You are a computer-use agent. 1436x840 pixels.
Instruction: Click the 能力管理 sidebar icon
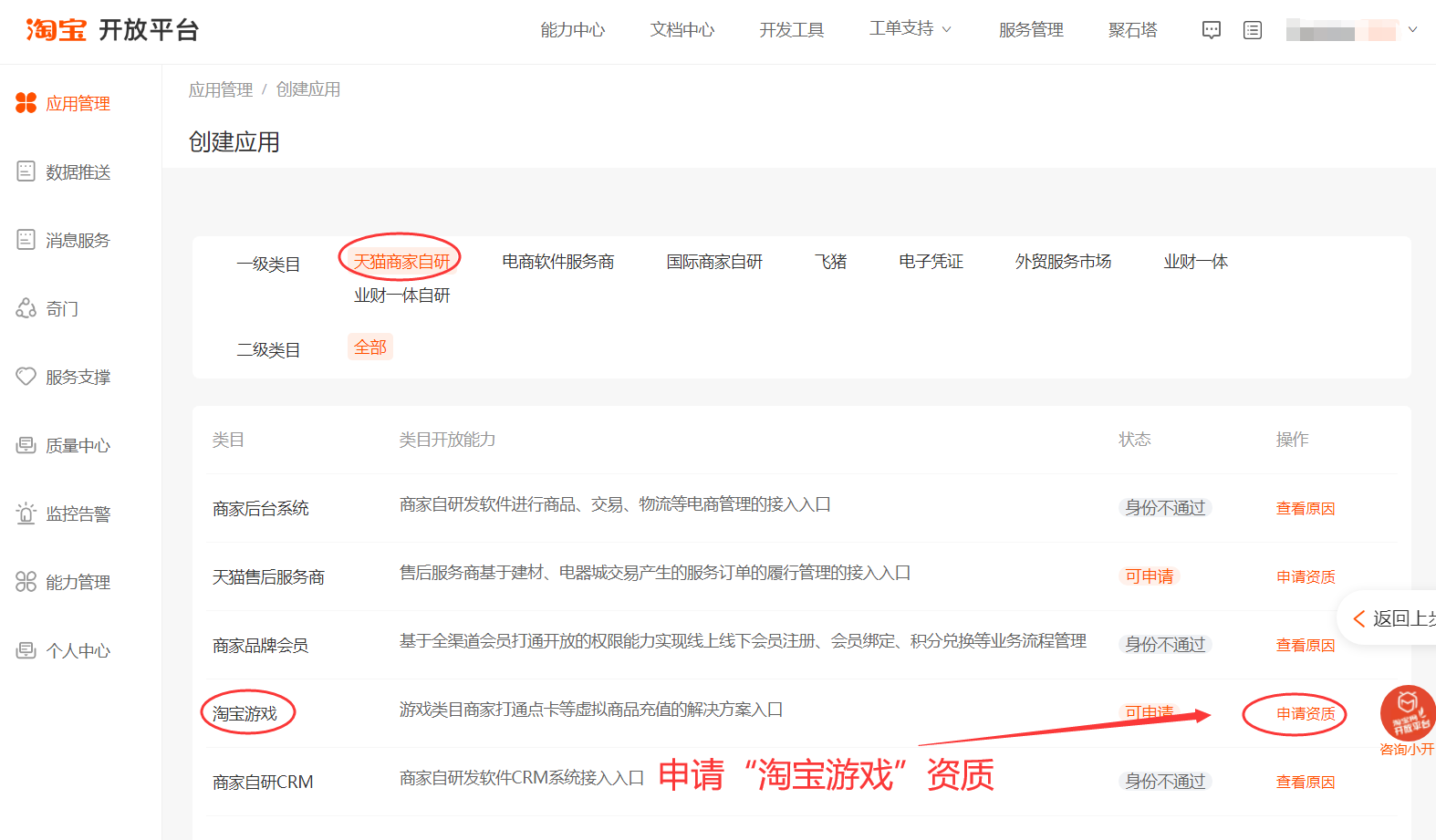click(x=26, y=582)
